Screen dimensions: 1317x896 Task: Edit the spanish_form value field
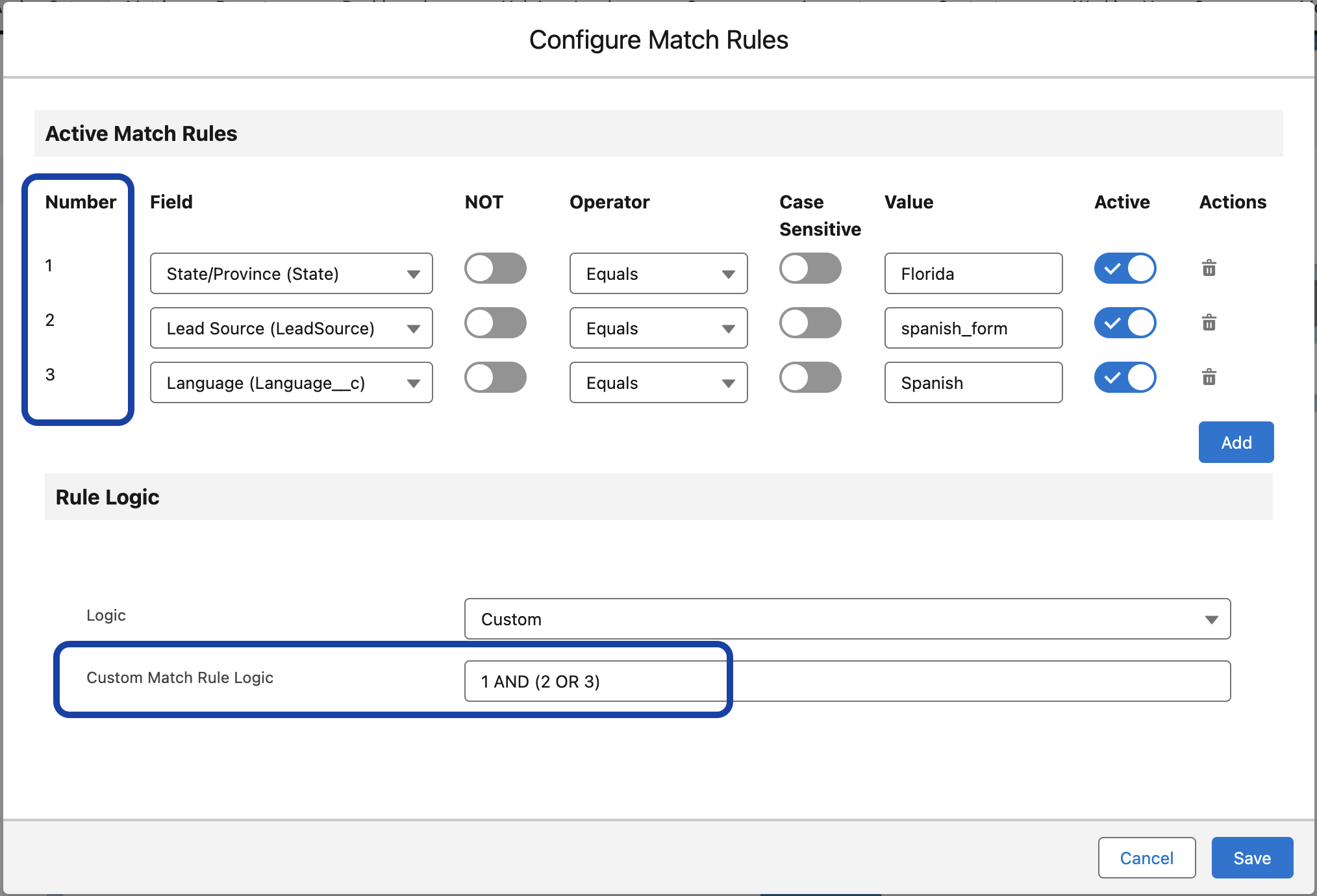[973, 328]
